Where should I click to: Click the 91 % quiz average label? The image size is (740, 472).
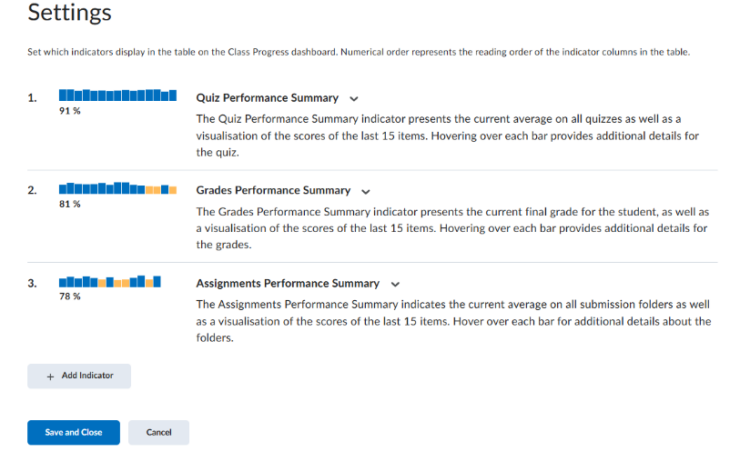(70, 112)
